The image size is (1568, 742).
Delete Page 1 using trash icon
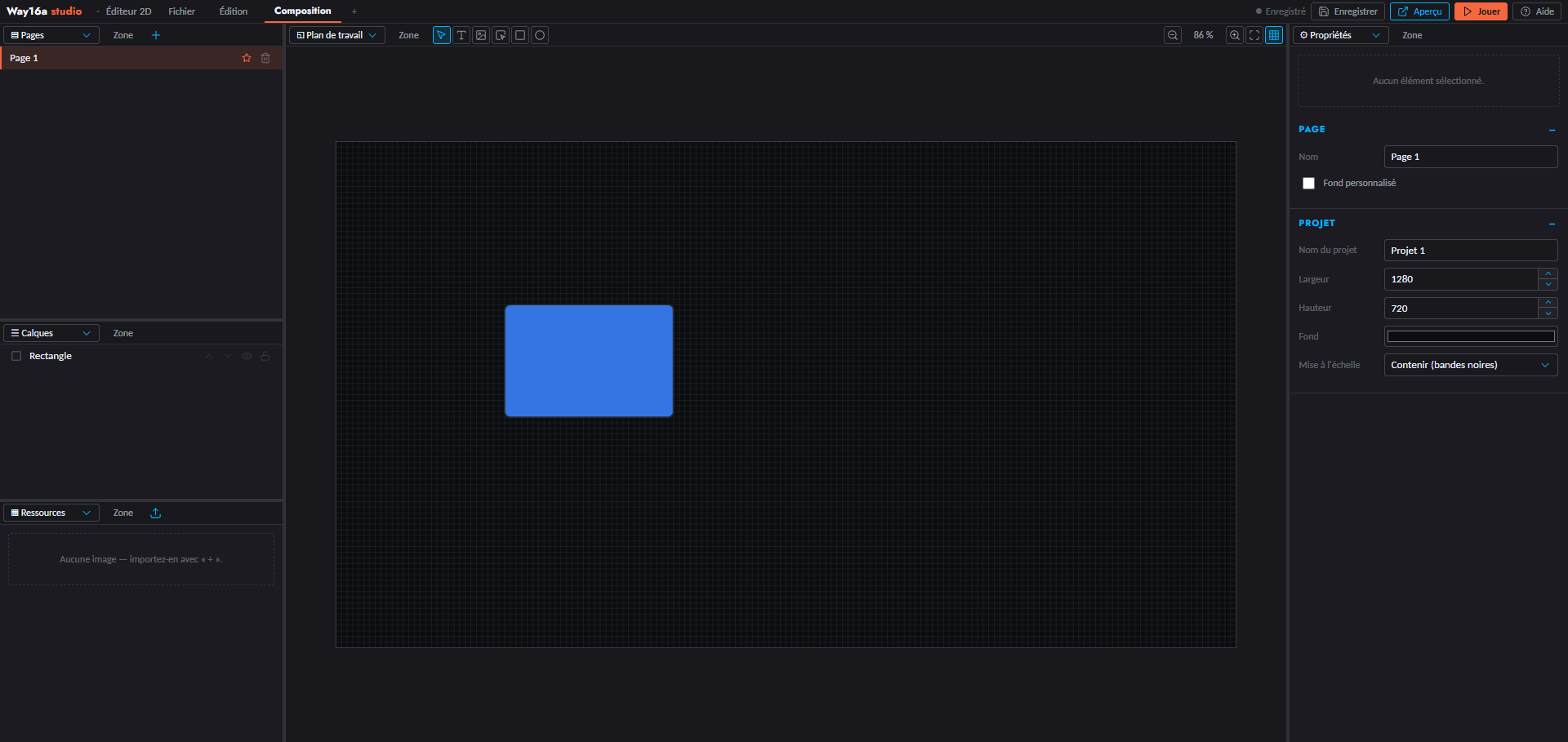coord(265,58)
